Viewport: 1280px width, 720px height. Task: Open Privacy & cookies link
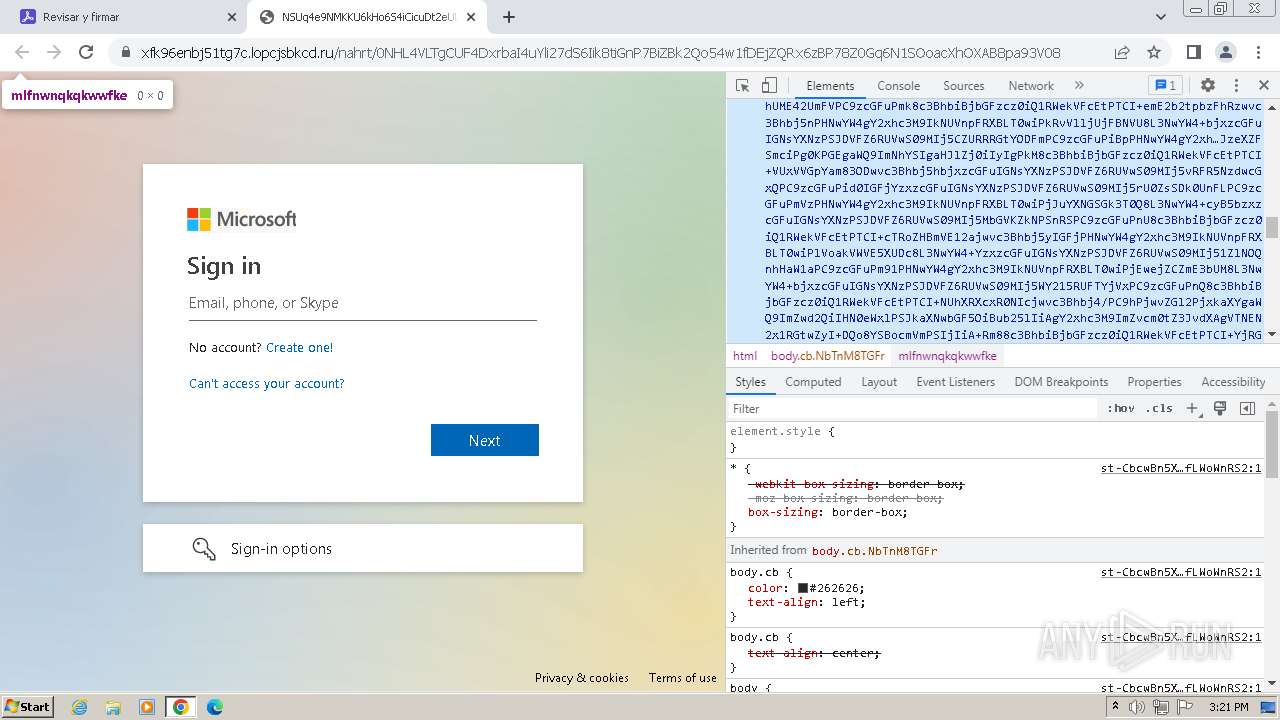[x=582, y=678]
